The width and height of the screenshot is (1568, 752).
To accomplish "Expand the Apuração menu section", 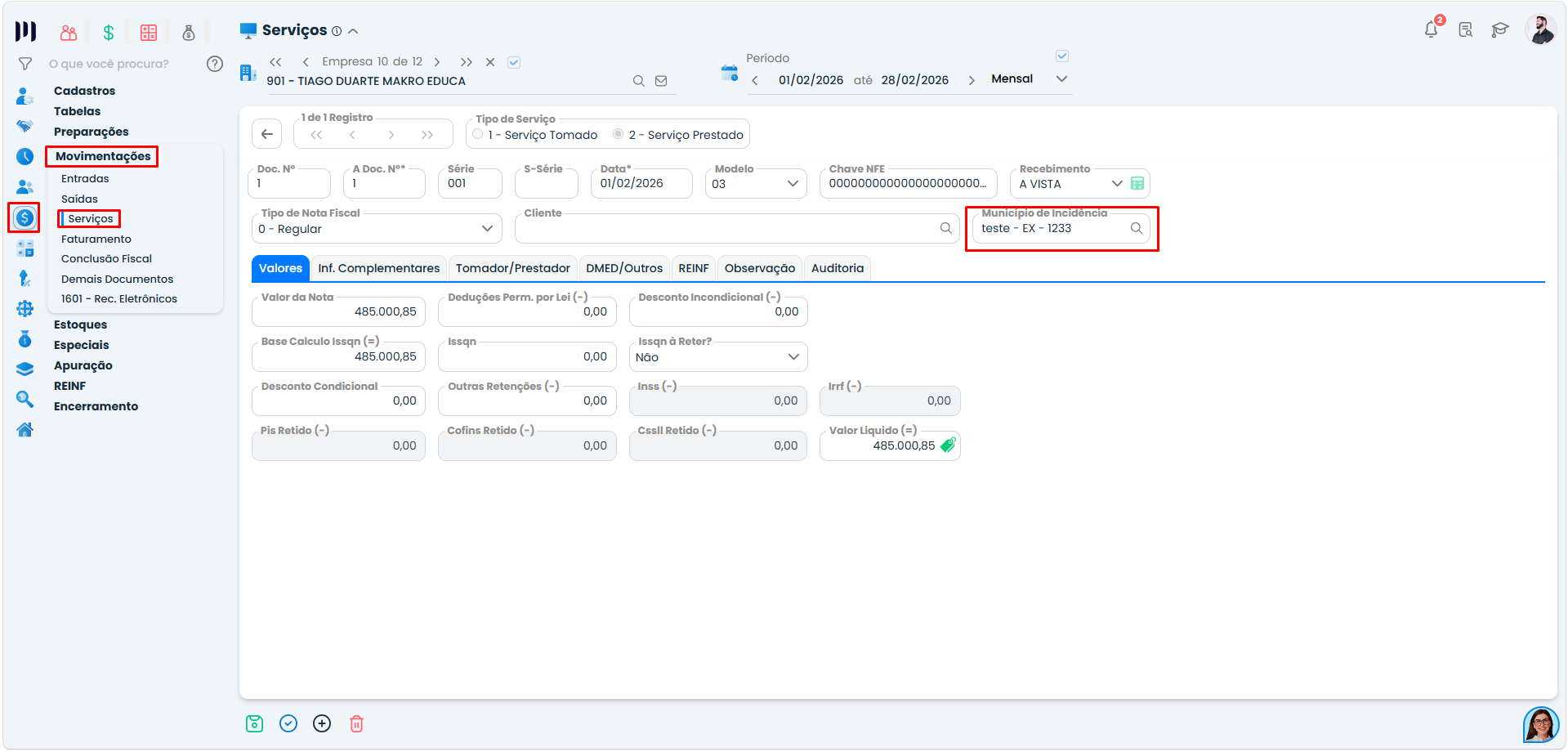I will [83, 365].
